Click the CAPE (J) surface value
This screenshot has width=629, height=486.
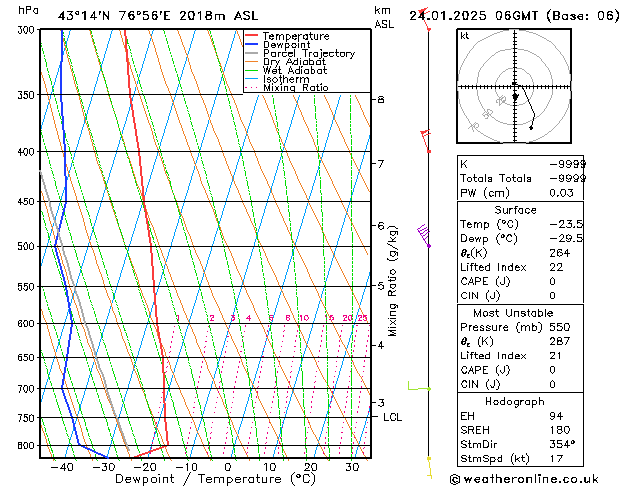pyautogui.click(x=552, y=281)
